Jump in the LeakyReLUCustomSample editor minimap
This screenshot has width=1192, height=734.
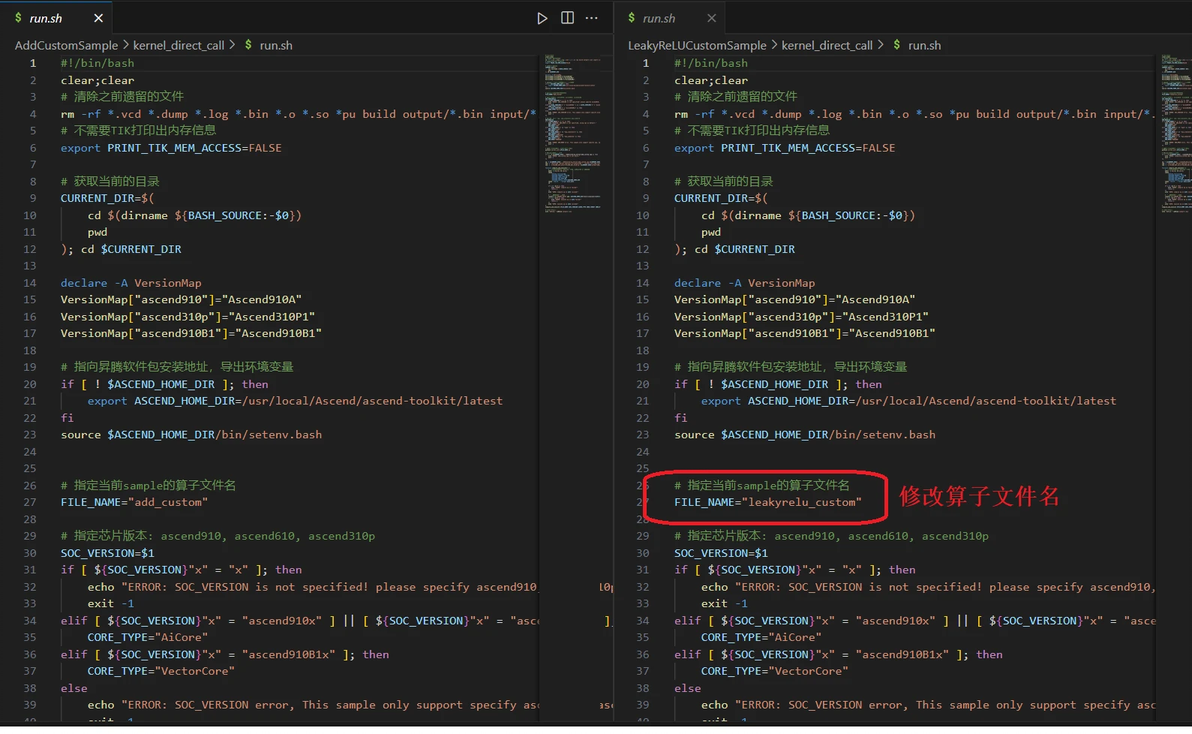(x=1176, y=133)
